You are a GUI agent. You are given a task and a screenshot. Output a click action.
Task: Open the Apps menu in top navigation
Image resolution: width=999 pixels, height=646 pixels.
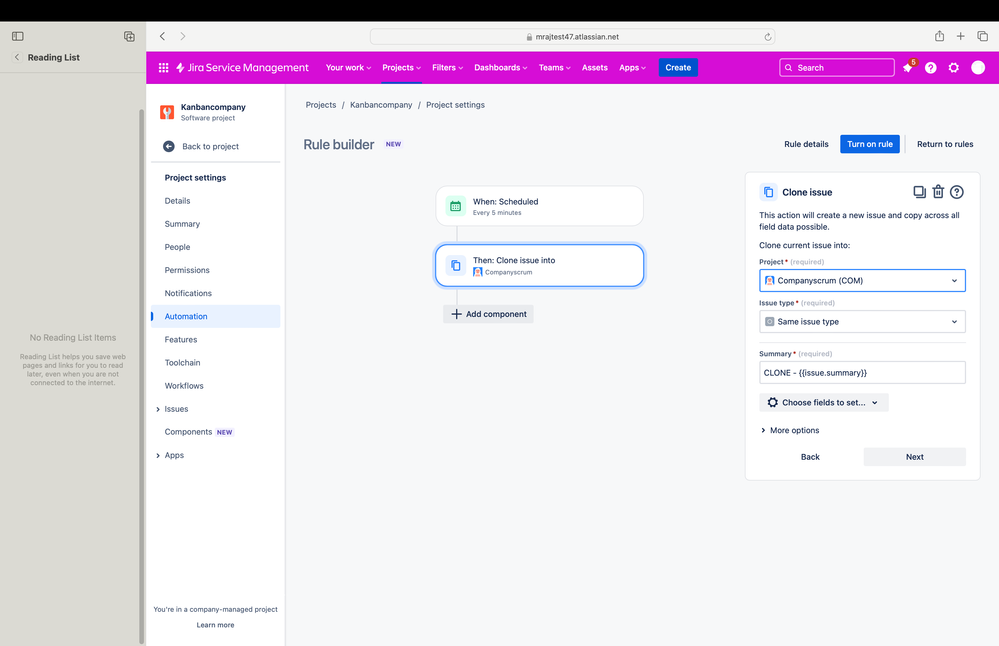point(632,68)
